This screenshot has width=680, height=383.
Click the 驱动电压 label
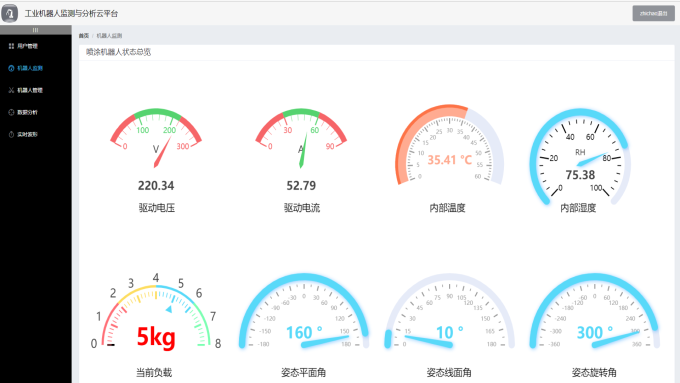(x=157, y=208)
